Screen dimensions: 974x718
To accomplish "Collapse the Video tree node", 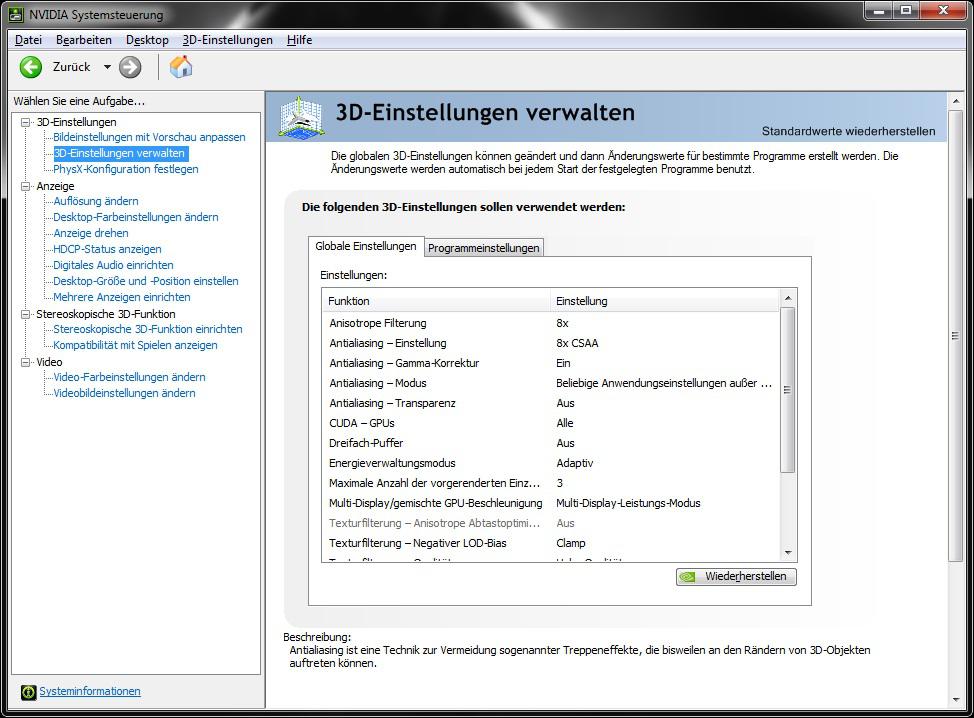I will (x=26, y=362).
